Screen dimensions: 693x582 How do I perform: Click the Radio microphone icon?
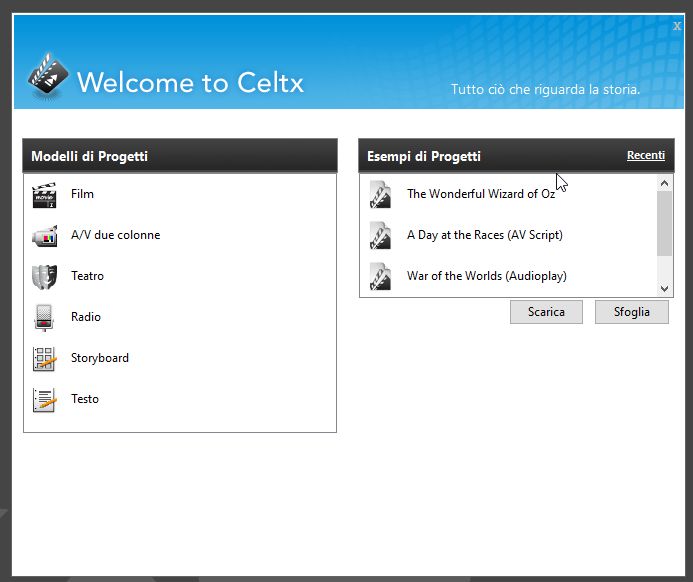(x=44, y=317)
